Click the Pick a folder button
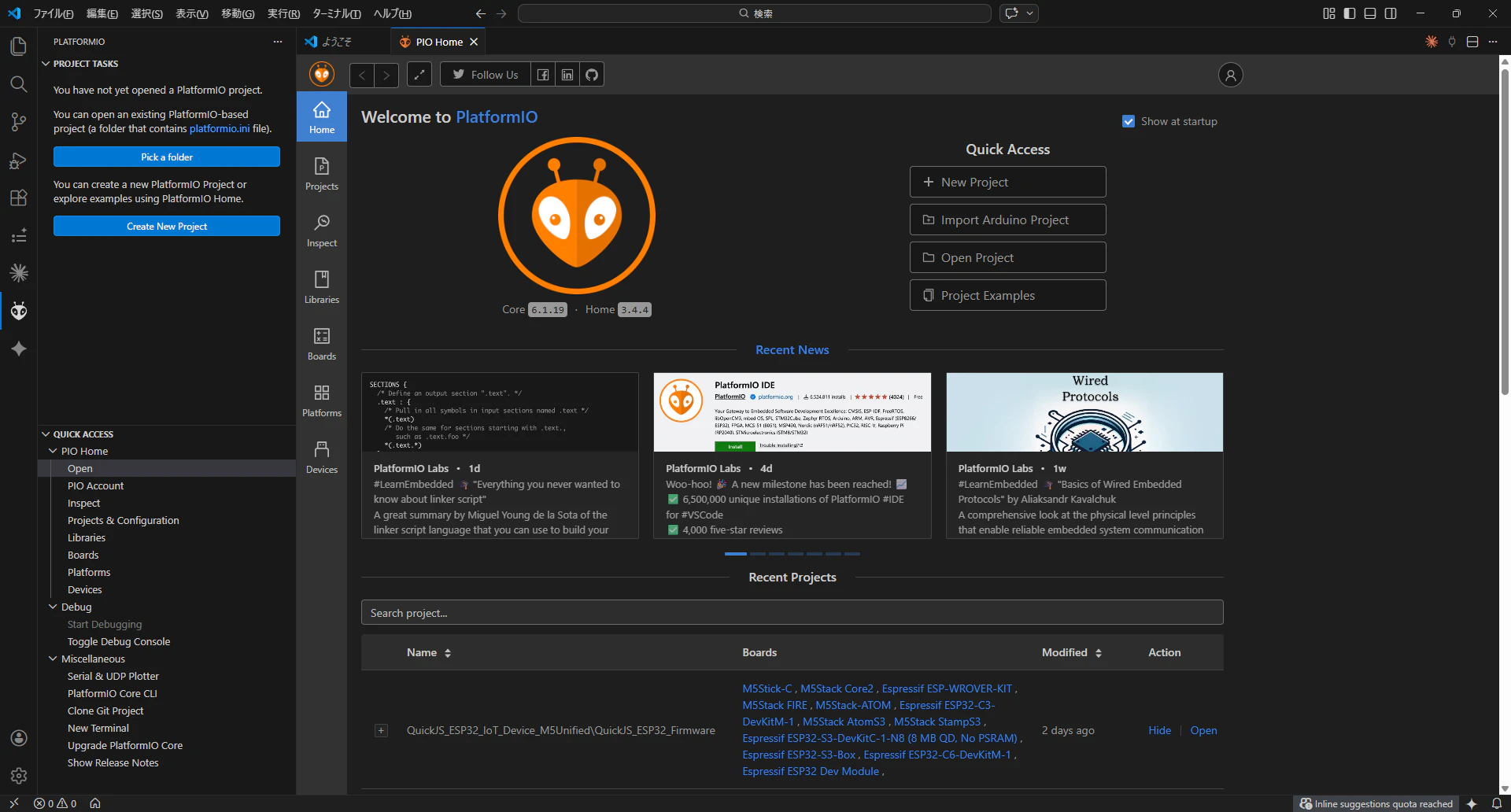 click(x=167, y=157)
